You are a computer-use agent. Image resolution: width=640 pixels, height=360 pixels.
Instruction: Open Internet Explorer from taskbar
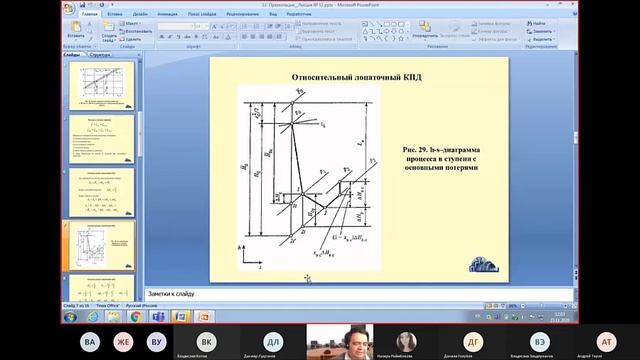click(93, 317)
